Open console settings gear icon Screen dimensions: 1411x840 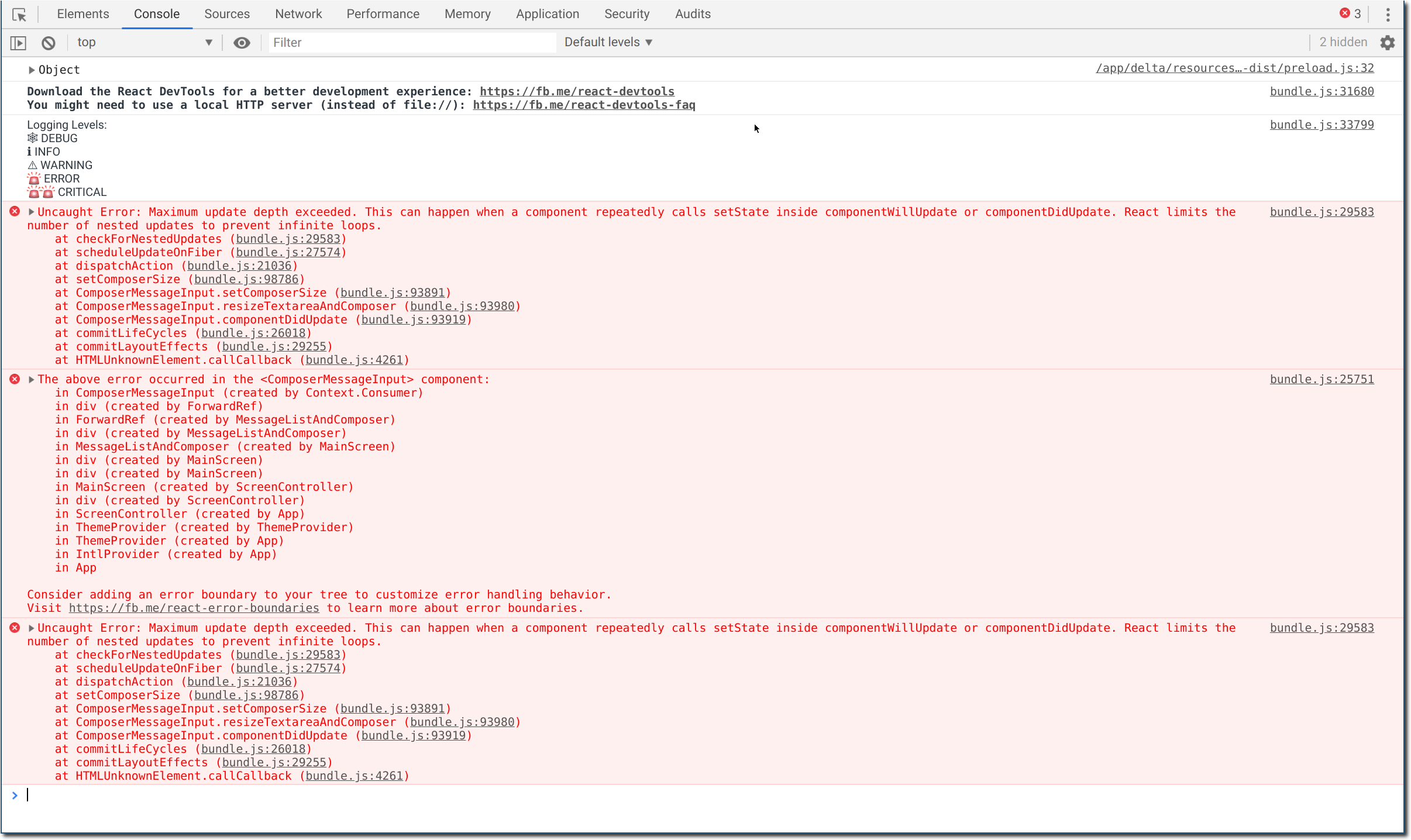(x=1388, y=43)
